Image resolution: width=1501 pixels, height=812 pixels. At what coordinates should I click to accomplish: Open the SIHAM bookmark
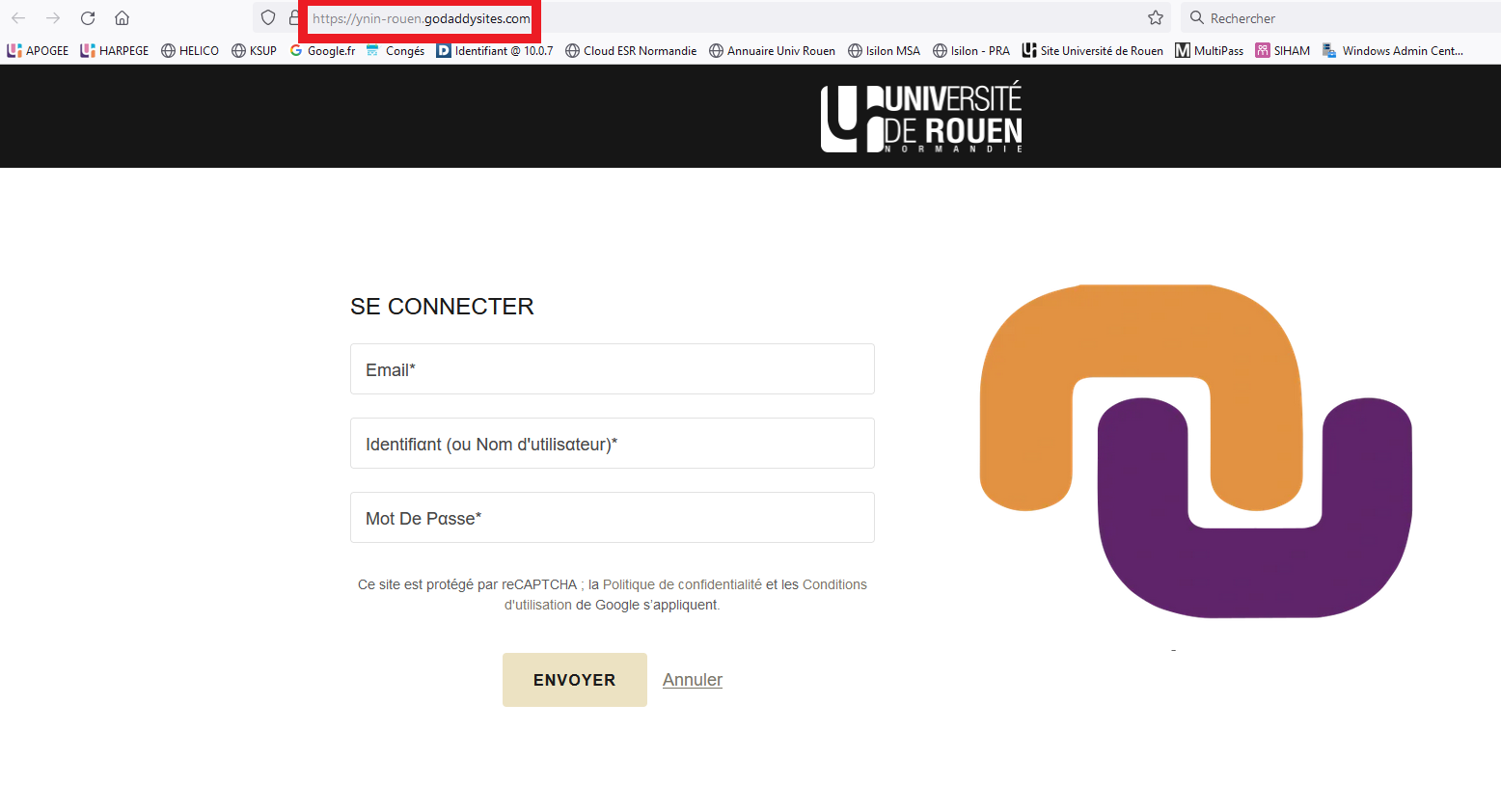pos(1283,51)
